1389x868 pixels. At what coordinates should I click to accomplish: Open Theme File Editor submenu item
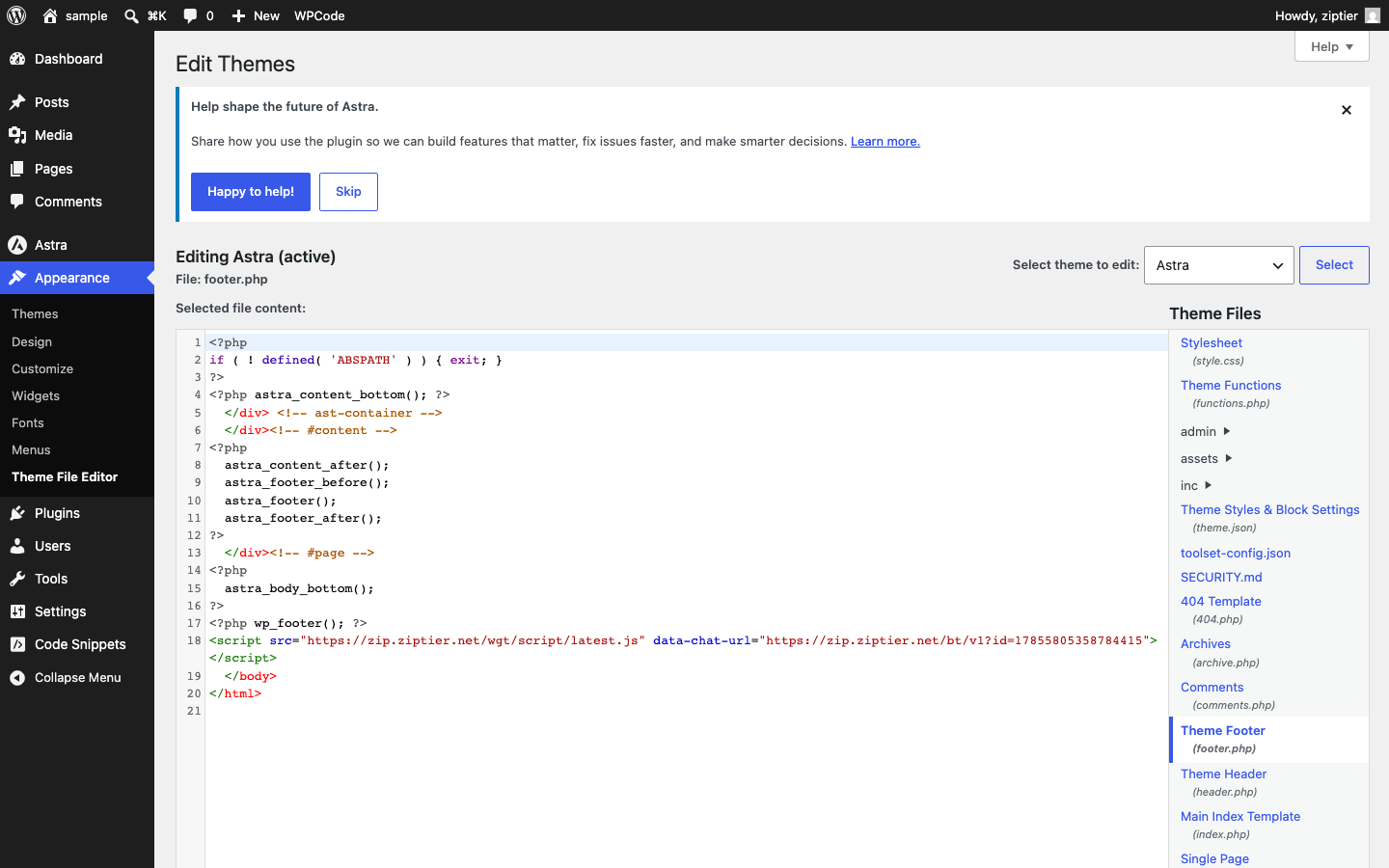[65, 476]
